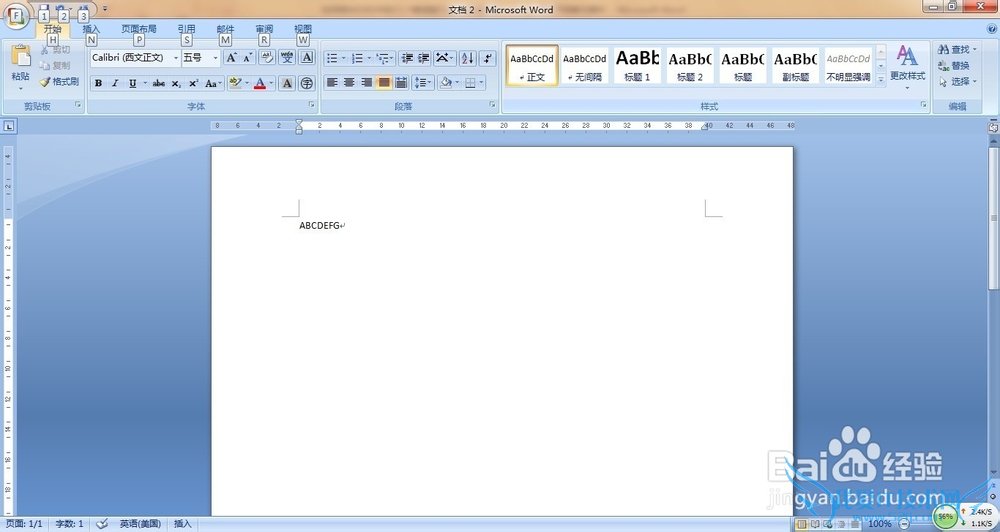Open the borders dropdown arrow
This screenshot has height=532, width=1000.
coord(482,83)
